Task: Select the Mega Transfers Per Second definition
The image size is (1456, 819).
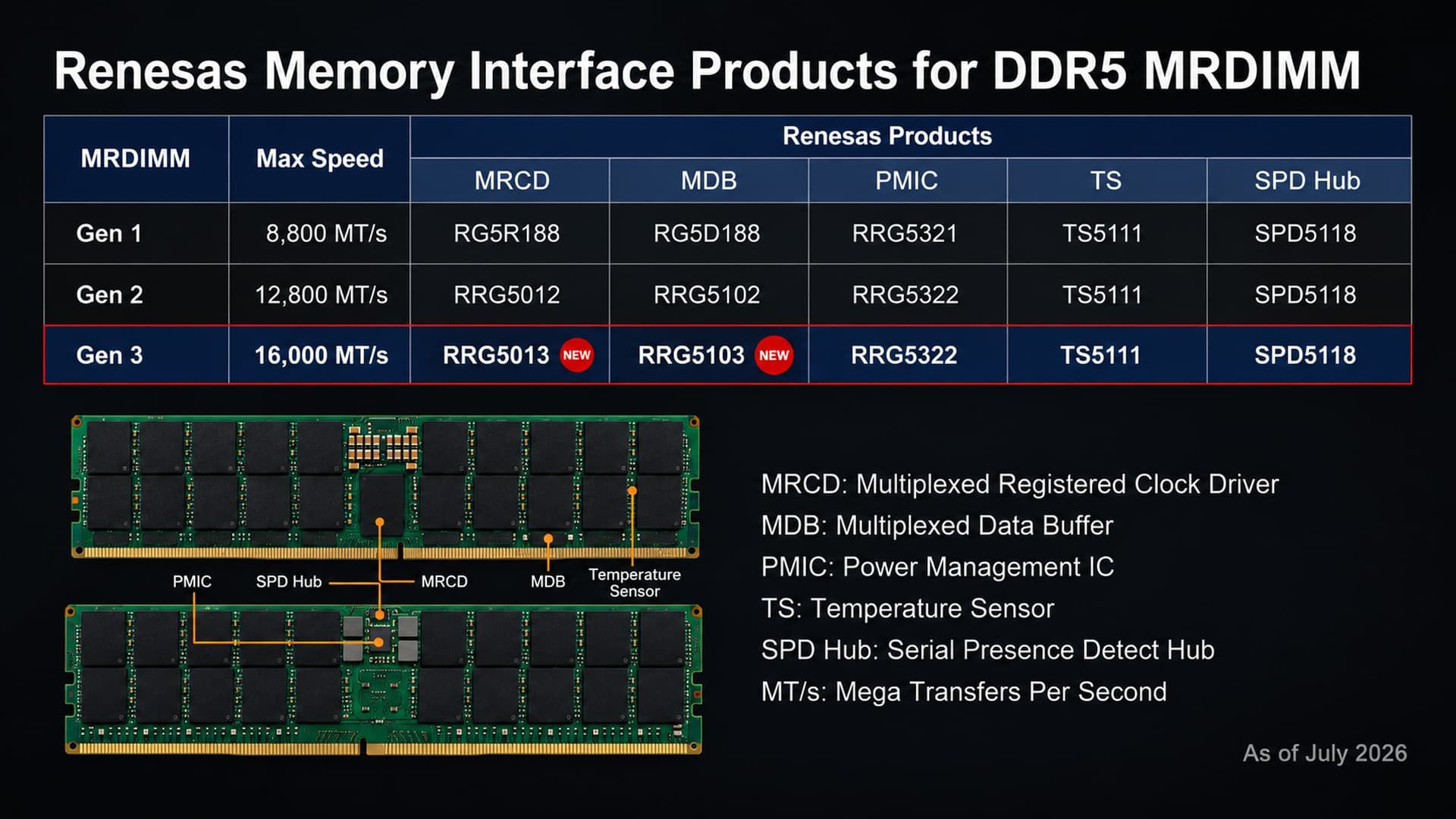Action: [964, 692]
